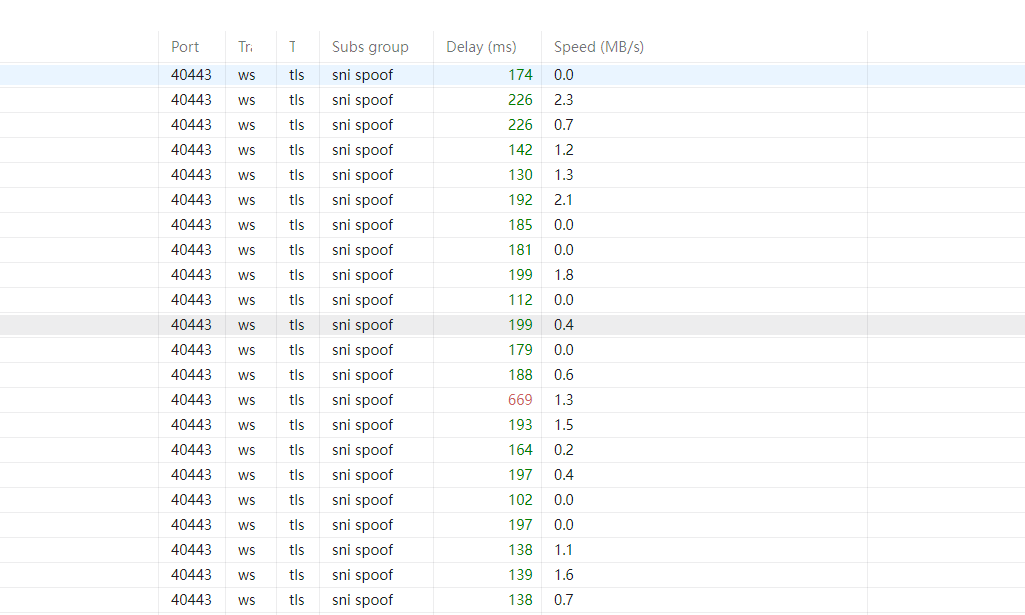
Task: Select the speed value 0.2
Action: 563,450
